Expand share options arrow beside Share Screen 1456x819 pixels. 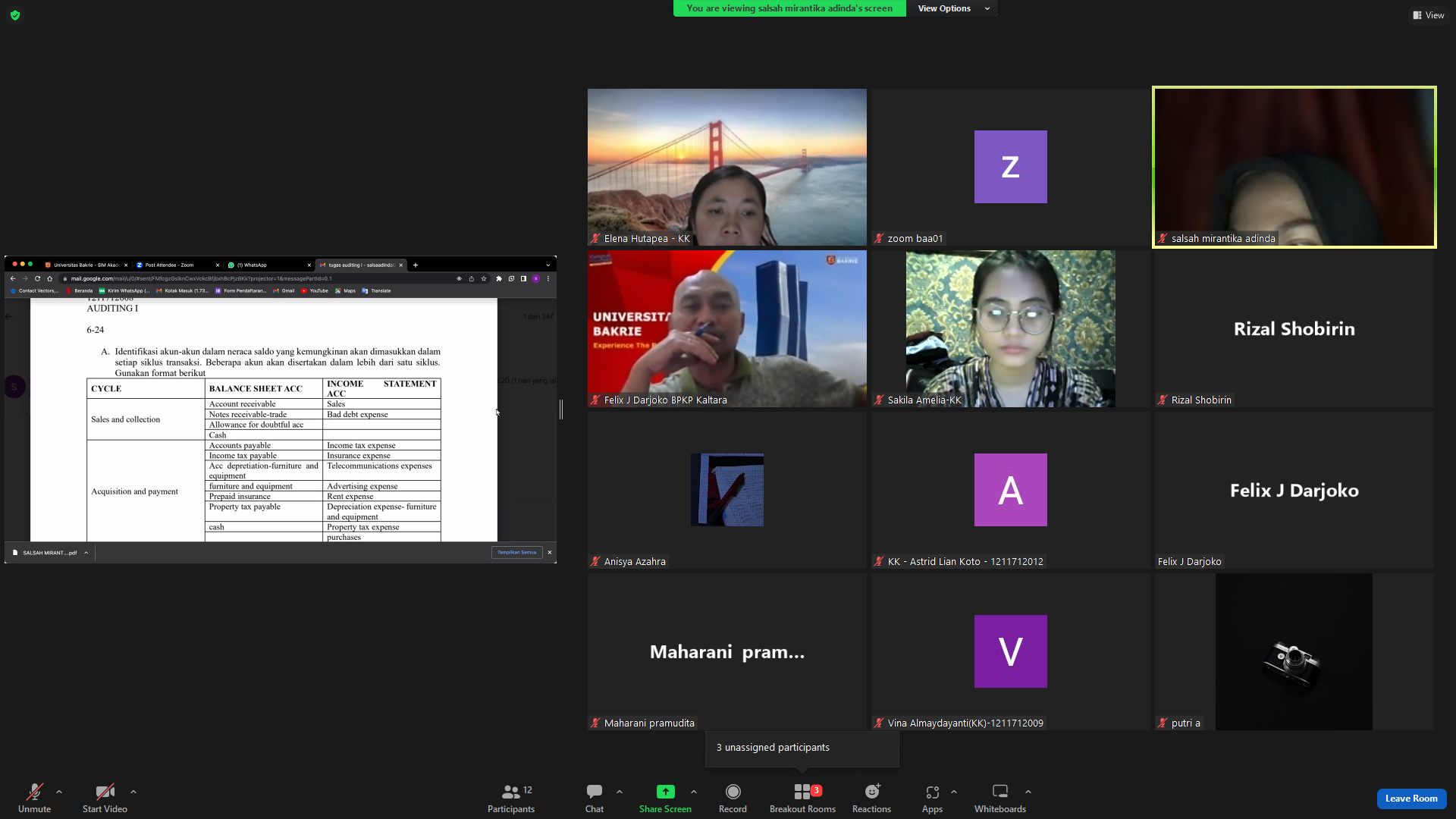tap(694, 792)
